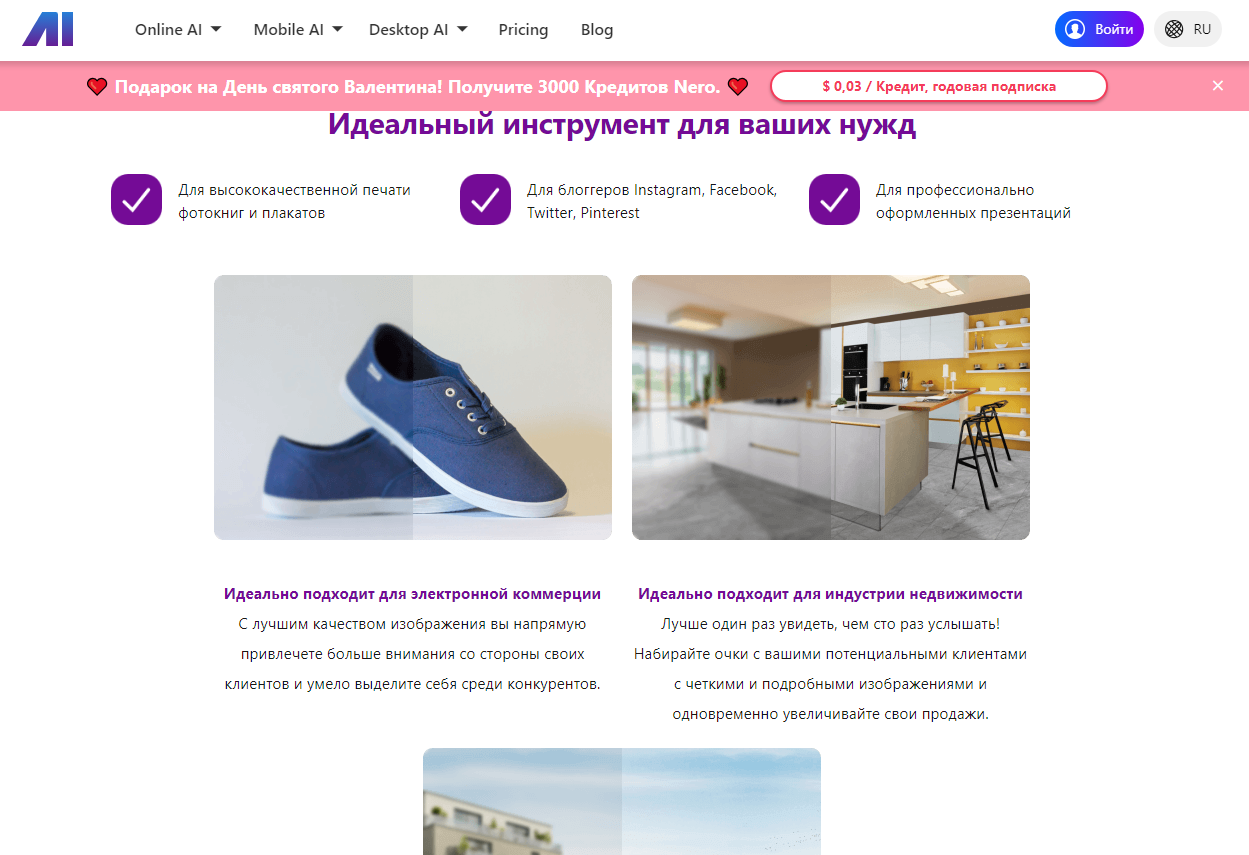Click the purple checkmark for высококачественной печати
The width and height of the screenshot is (1249, 855).
(137, 200)
